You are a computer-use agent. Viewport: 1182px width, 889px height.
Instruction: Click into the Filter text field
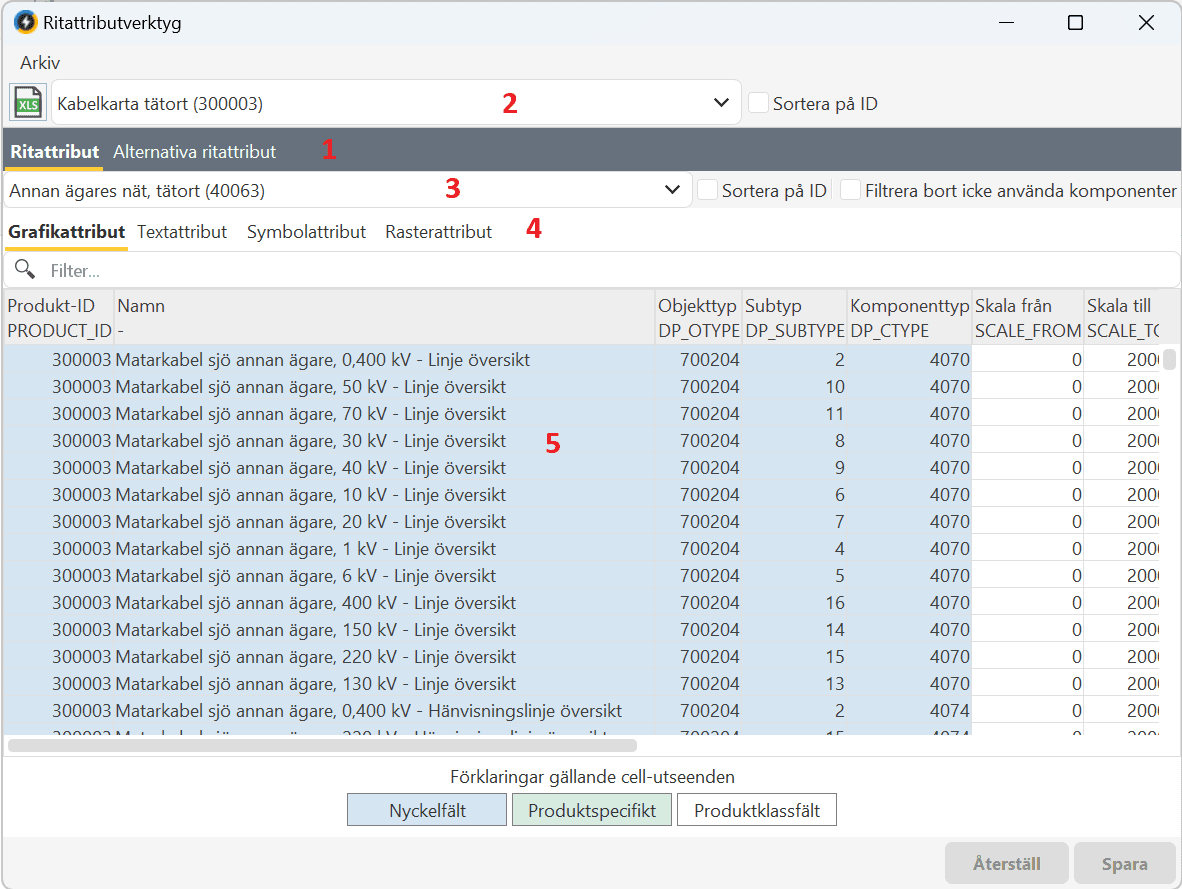point(600,270)
